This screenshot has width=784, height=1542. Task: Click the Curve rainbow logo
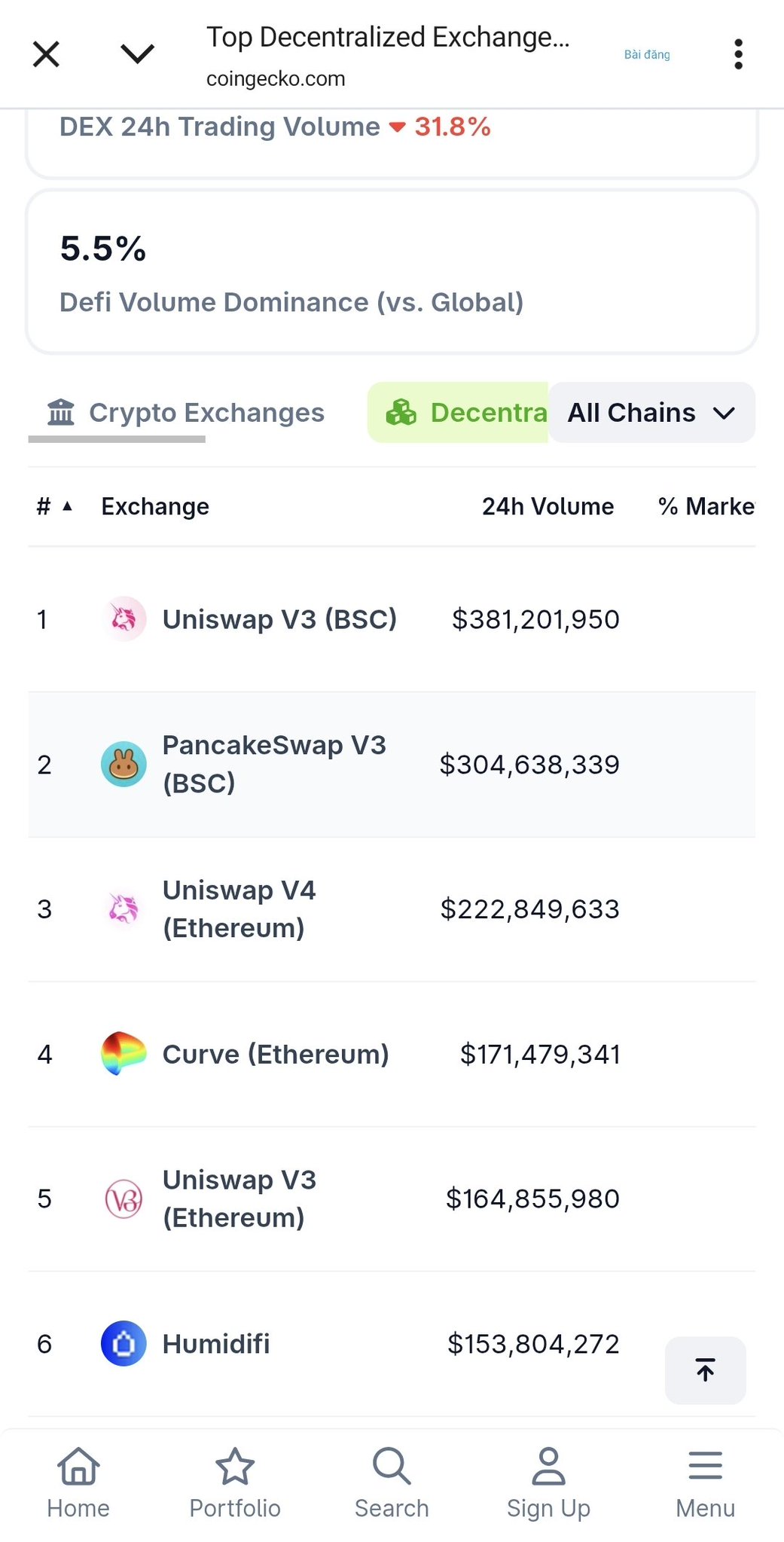tap(124, 1053)
